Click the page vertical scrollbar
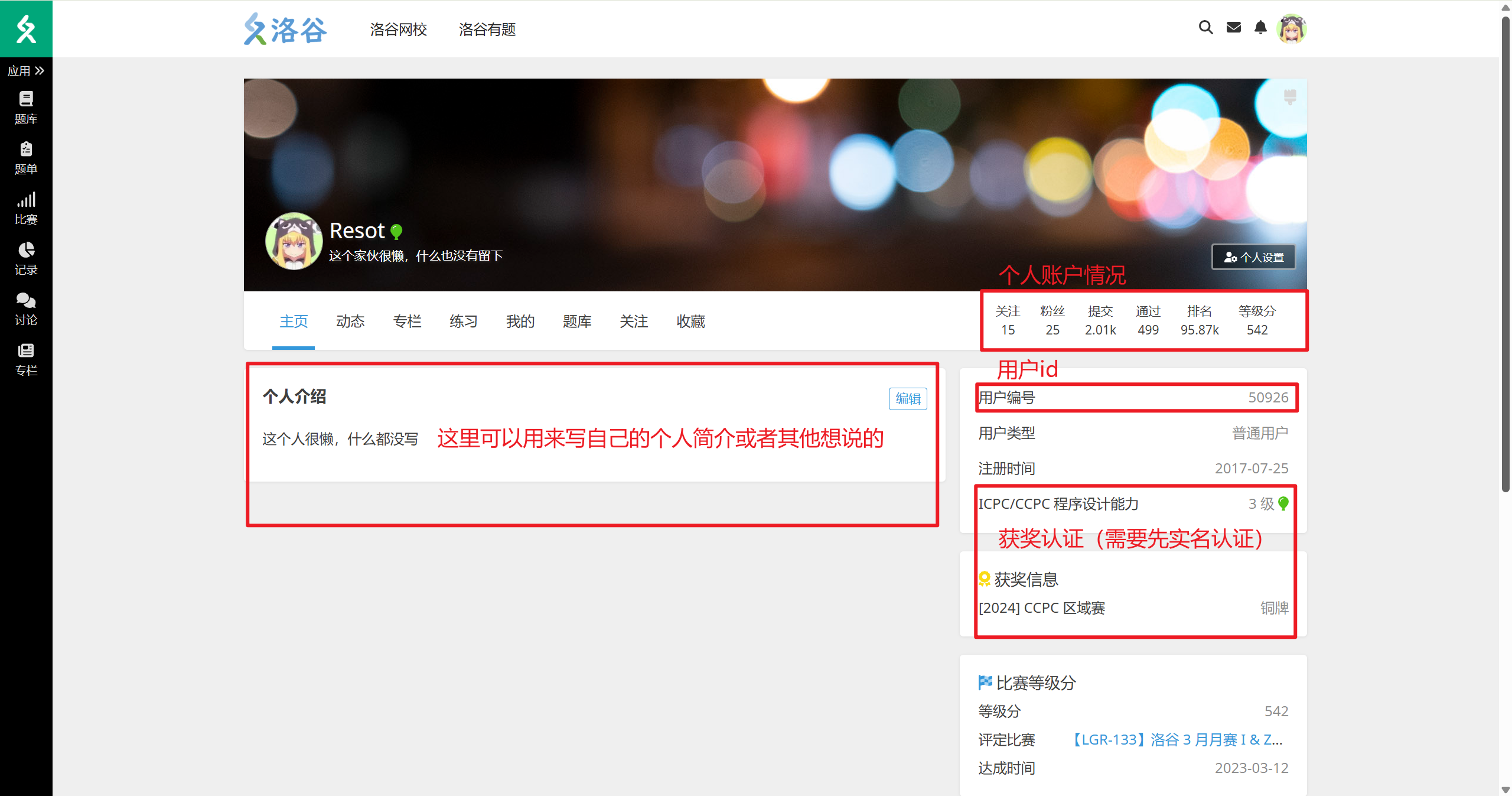The height and width of the screenshot is (796, 1512). (x=1505, y=254)
